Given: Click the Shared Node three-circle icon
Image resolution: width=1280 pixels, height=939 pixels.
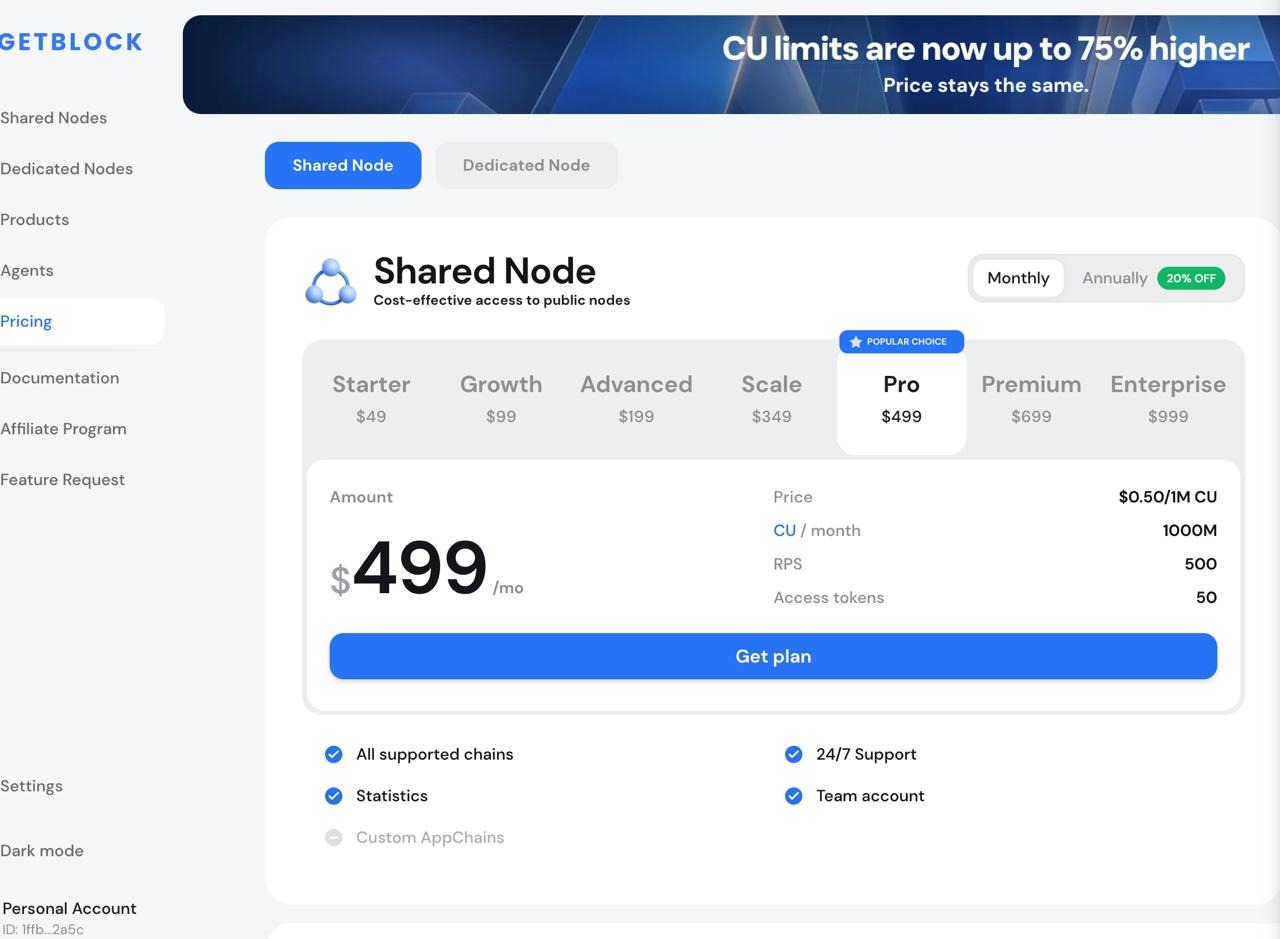Looking at the screenshot, I should [330, 282].
